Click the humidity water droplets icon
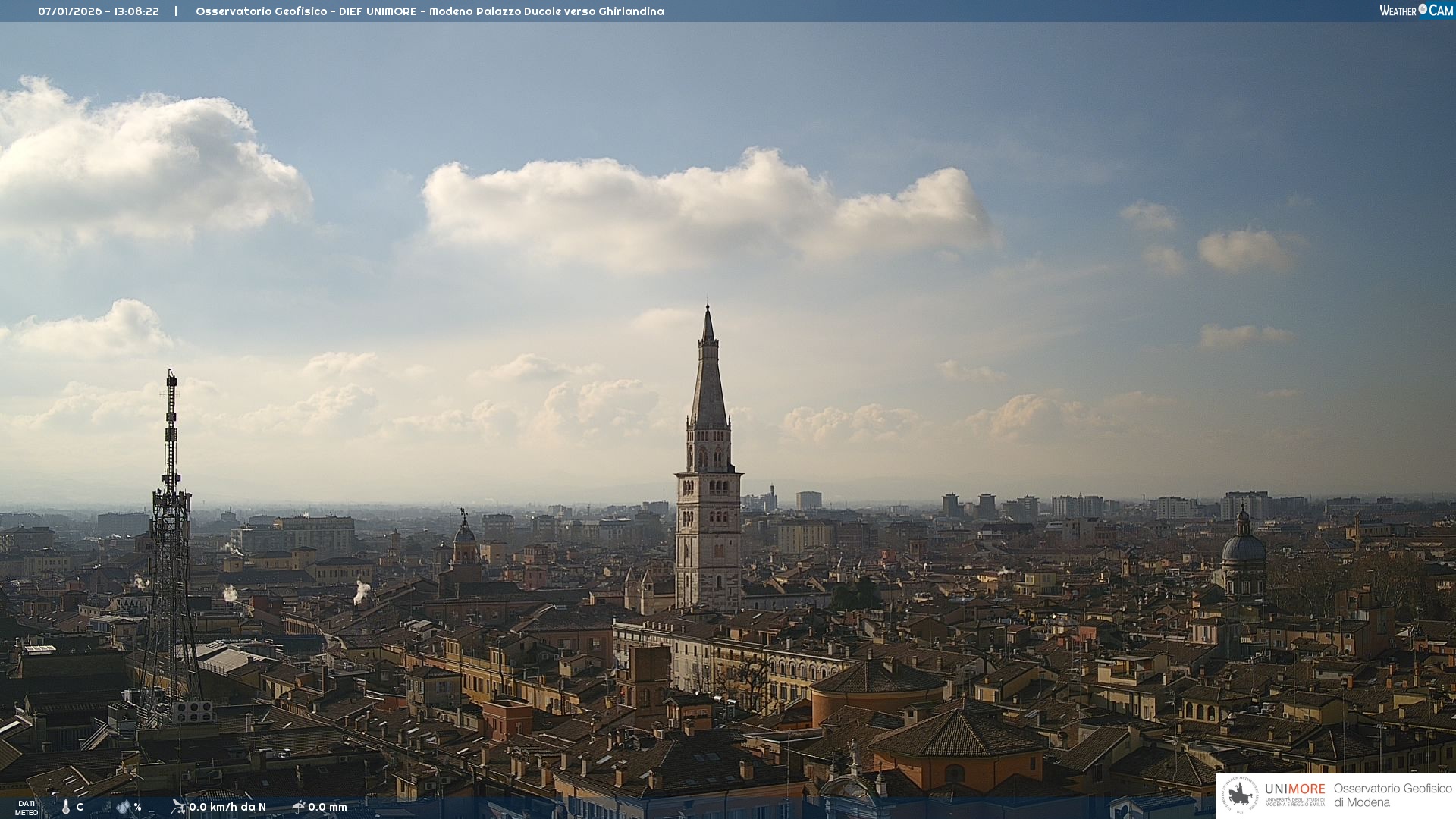 click(123, 807)
